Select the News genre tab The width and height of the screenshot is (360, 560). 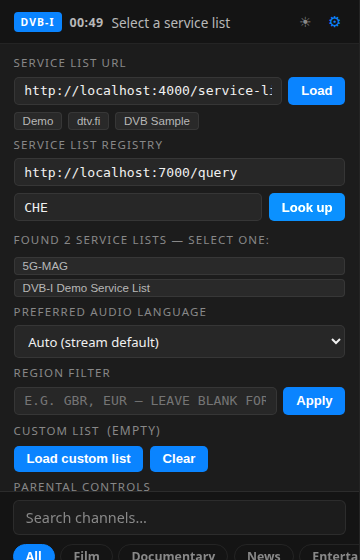[264, 552]
